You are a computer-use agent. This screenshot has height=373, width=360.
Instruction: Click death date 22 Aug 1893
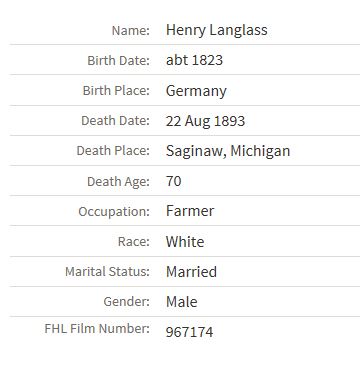click(x=205, y=121)
